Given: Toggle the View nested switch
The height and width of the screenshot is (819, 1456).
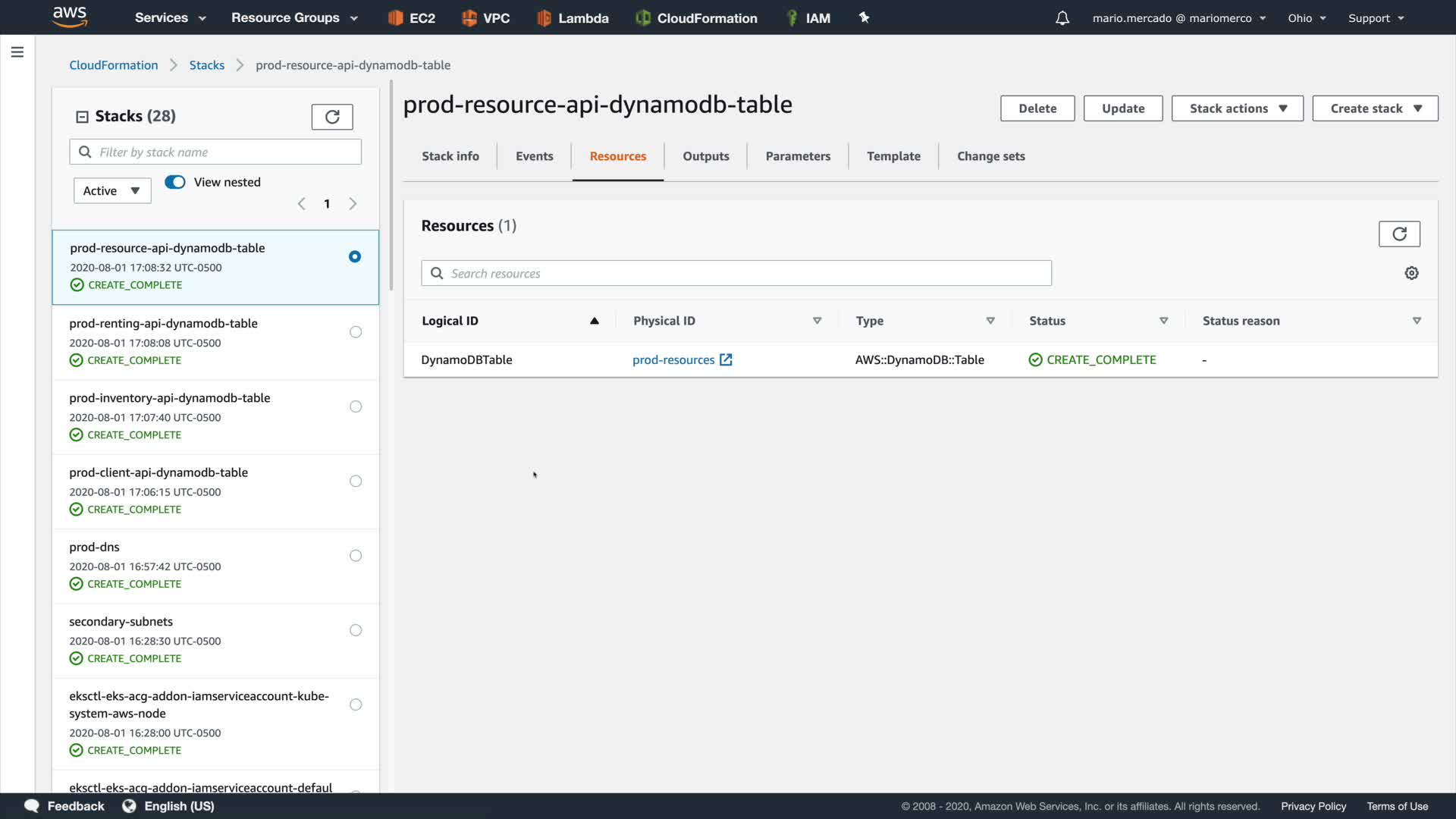Looking at the screenshot, I should [175, 182].
